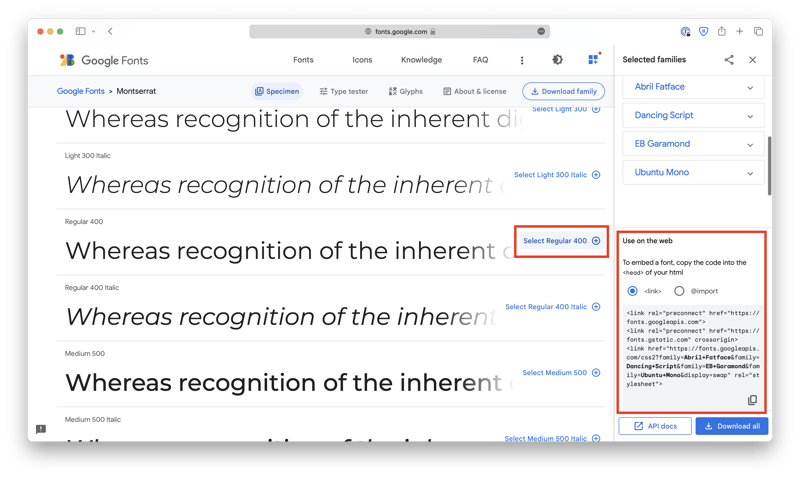This screenshot has width=800, height=478.
Task: Open the sidebar dropdown chevron in Safari
Action: pos(93,31)
